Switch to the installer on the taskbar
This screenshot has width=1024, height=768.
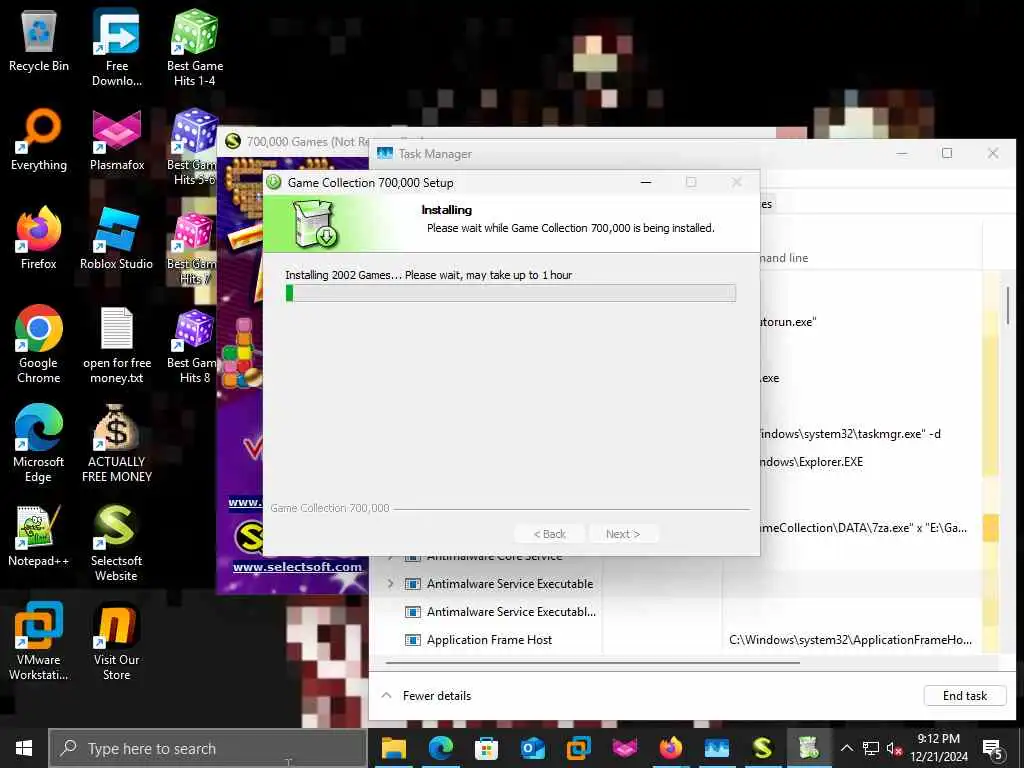pos(808,748)
